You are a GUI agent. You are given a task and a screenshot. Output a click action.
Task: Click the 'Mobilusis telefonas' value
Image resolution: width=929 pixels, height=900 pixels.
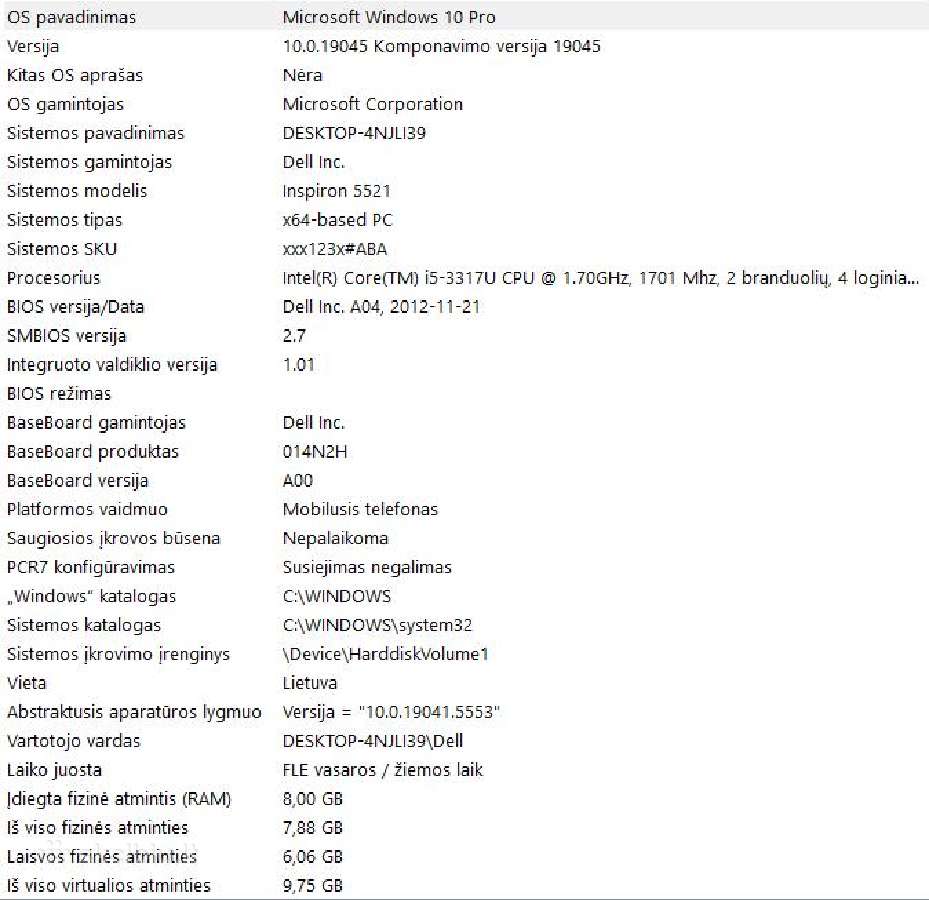(x=360, y=510)
